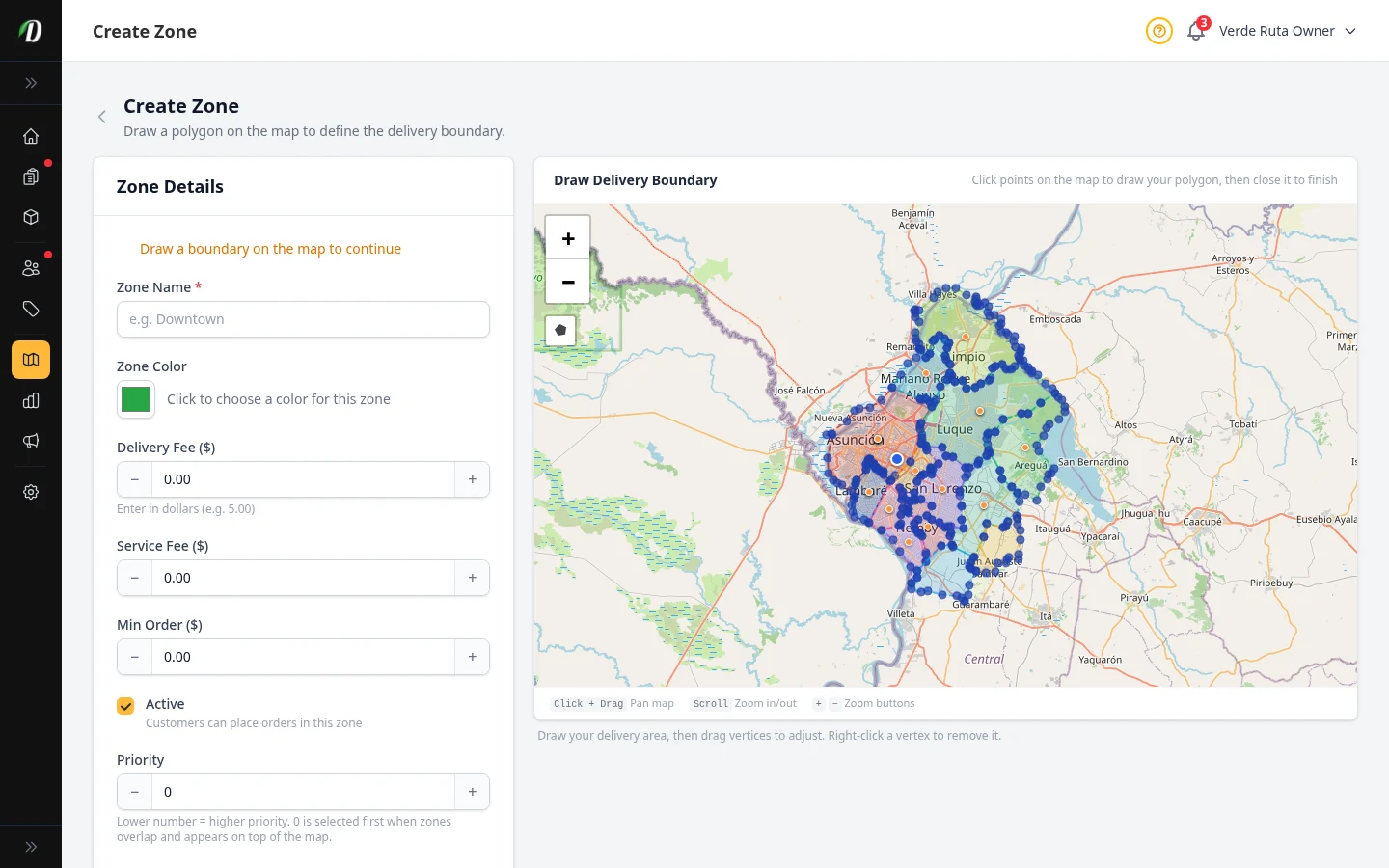Screen dimensions: 1389x868
Task: Select the polygon drawing tool on the map
Action: click(x=560, y=330)
